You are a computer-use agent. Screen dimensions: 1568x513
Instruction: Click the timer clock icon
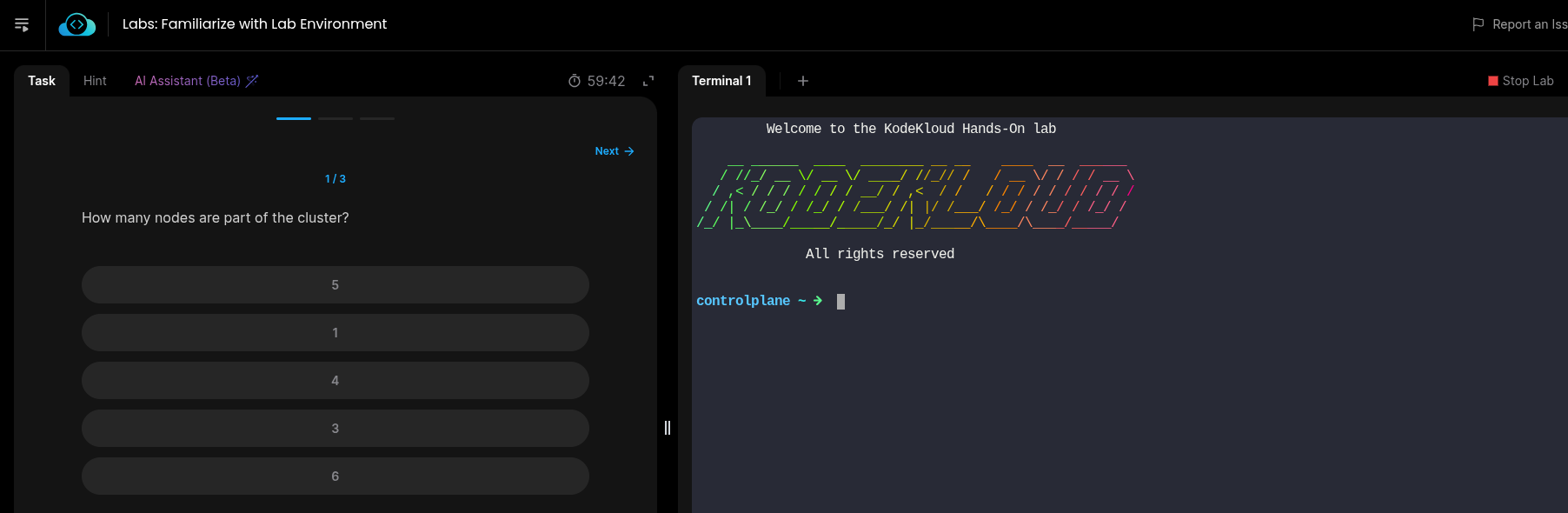pyautogui.click(x=575, y=81)
